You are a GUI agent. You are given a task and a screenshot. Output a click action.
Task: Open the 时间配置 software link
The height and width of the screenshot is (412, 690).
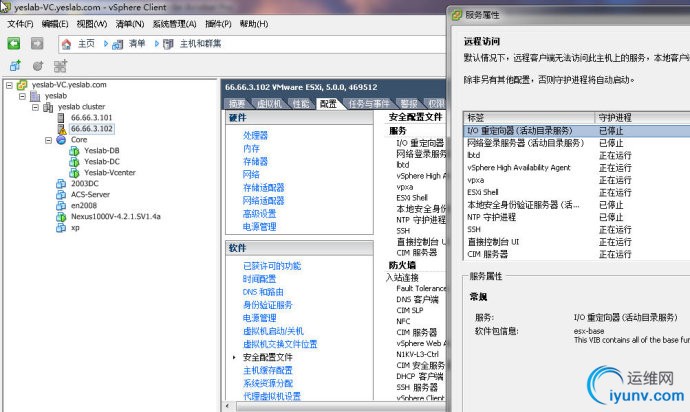259,279
